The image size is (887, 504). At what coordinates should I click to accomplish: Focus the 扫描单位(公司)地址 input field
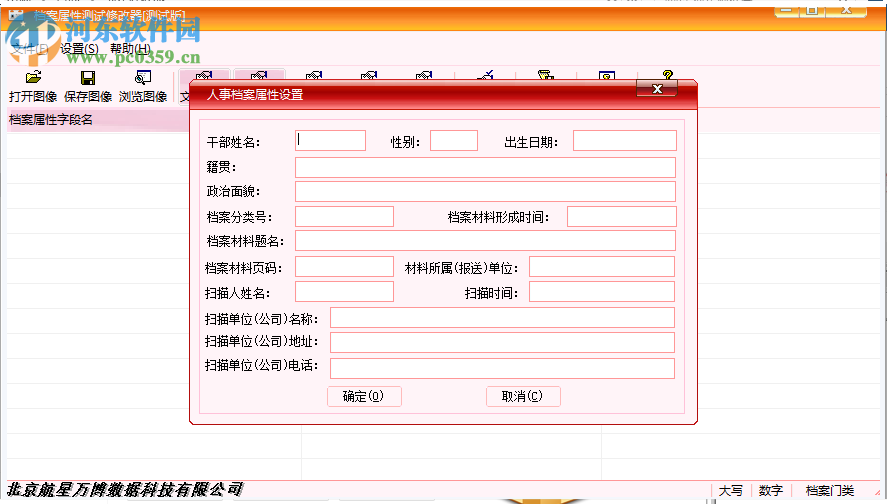click(x=502, y=342)
